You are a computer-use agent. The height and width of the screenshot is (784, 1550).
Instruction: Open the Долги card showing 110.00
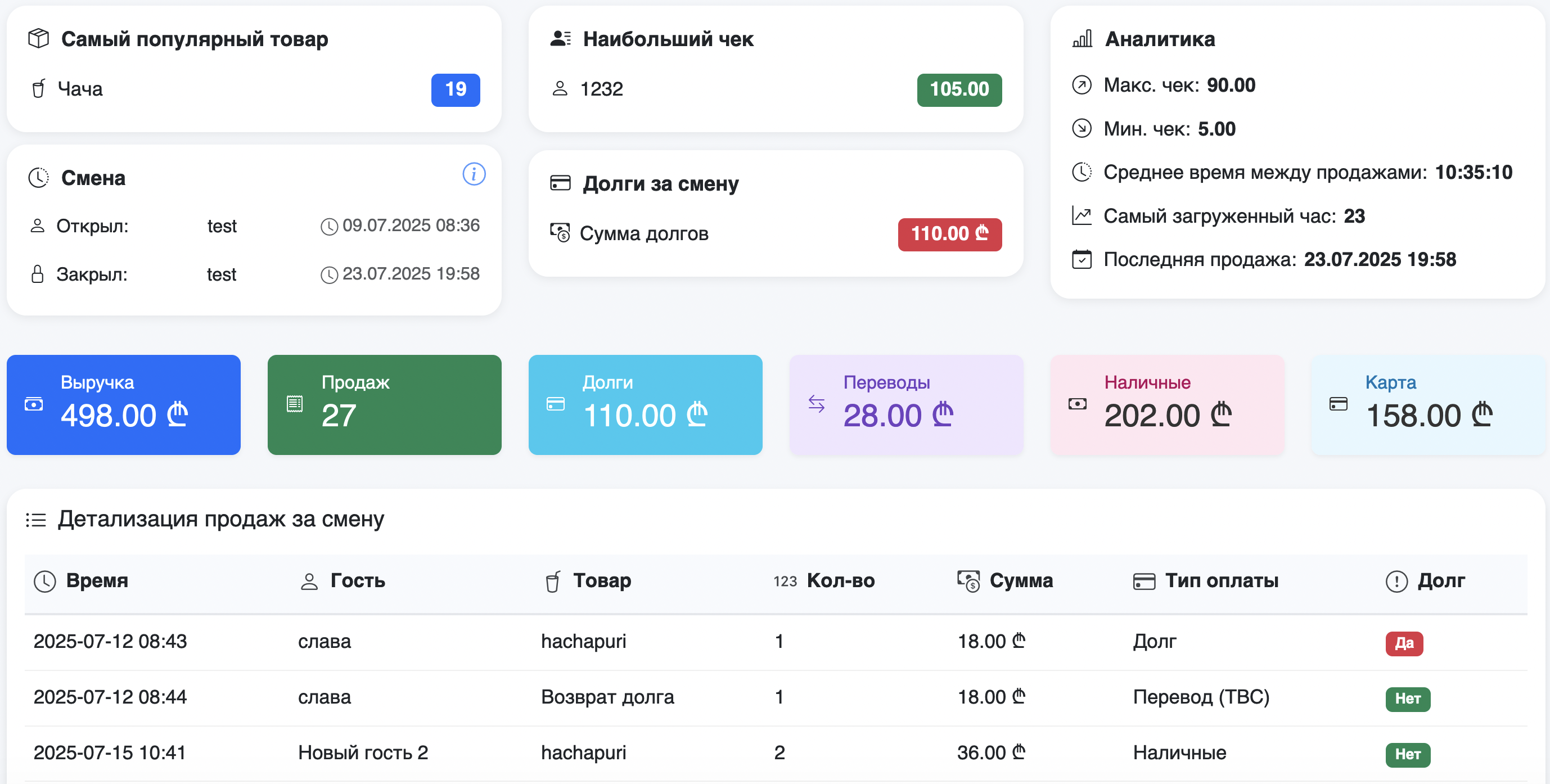tap(645, 404)
